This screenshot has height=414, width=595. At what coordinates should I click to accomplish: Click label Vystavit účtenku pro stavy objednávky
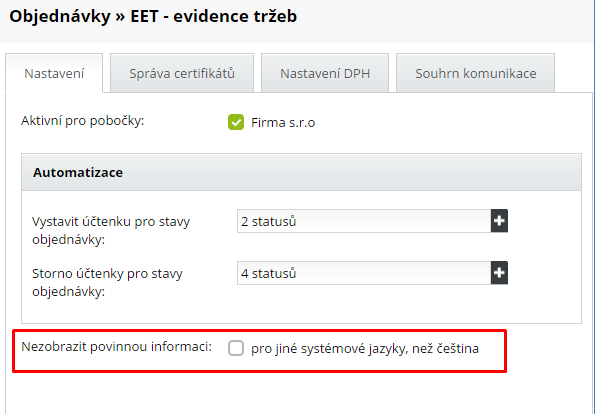click(x=111, y=230)
